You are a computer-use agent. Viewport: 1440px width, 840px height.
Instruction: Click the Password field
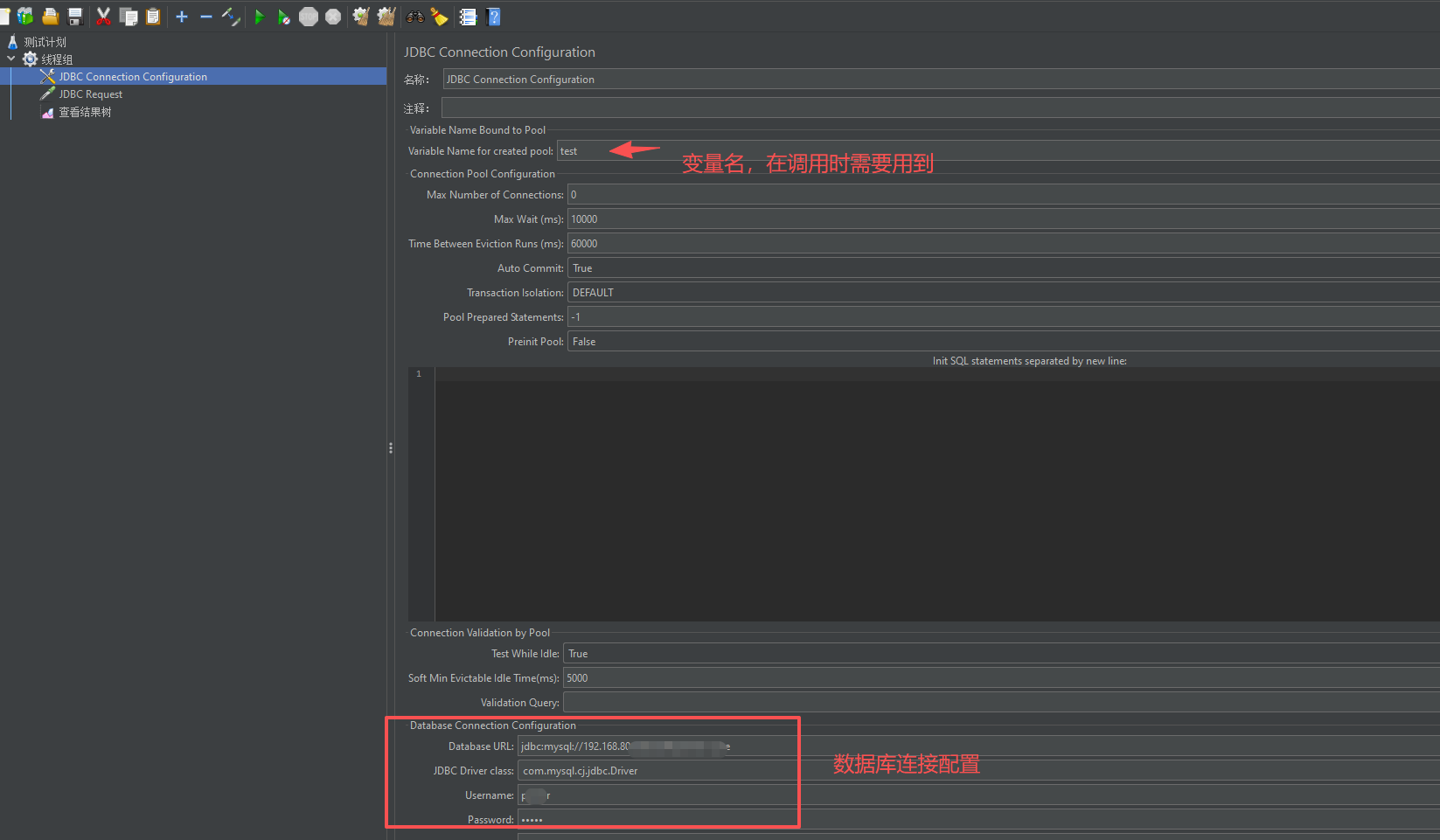point(979,820)
